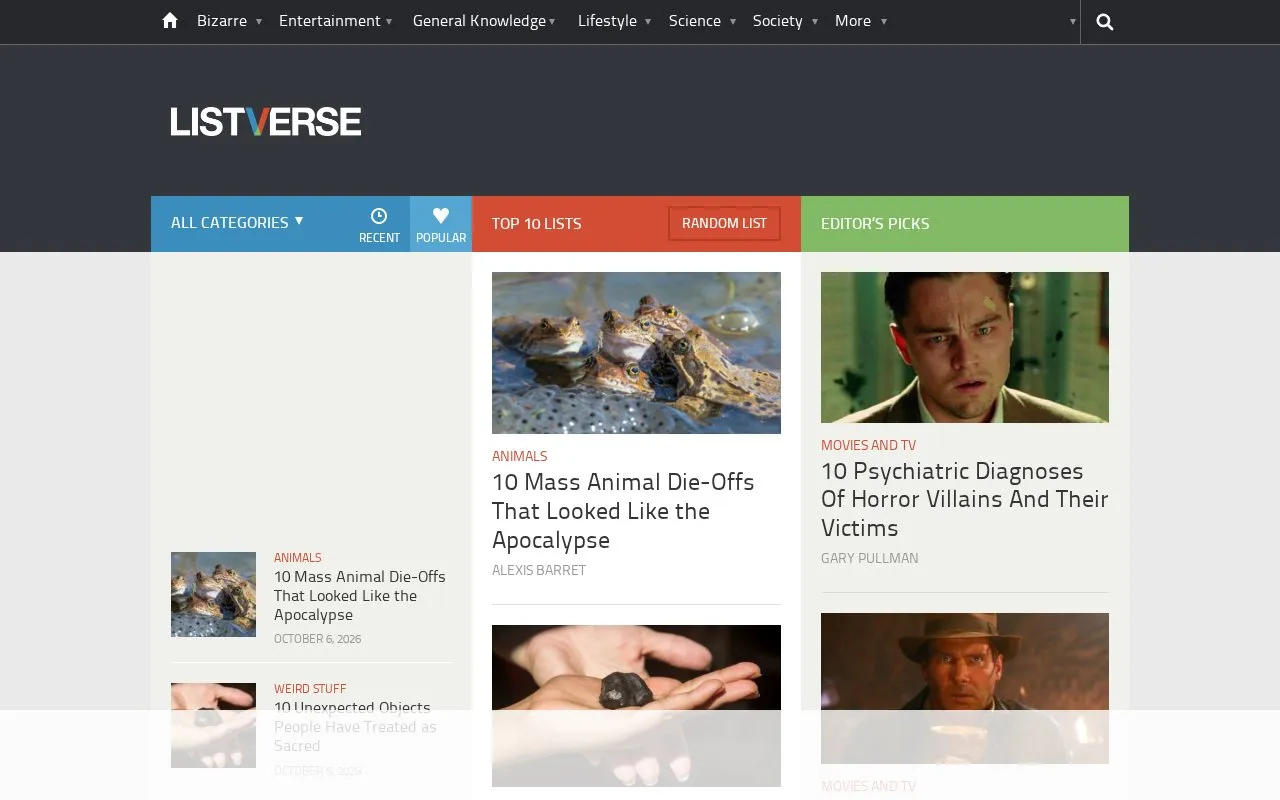Image resolution: width=1280 pixels, height=800 pixels.
Task: Expand the Lifestyle menu arrow
Action: pos(648,22)
